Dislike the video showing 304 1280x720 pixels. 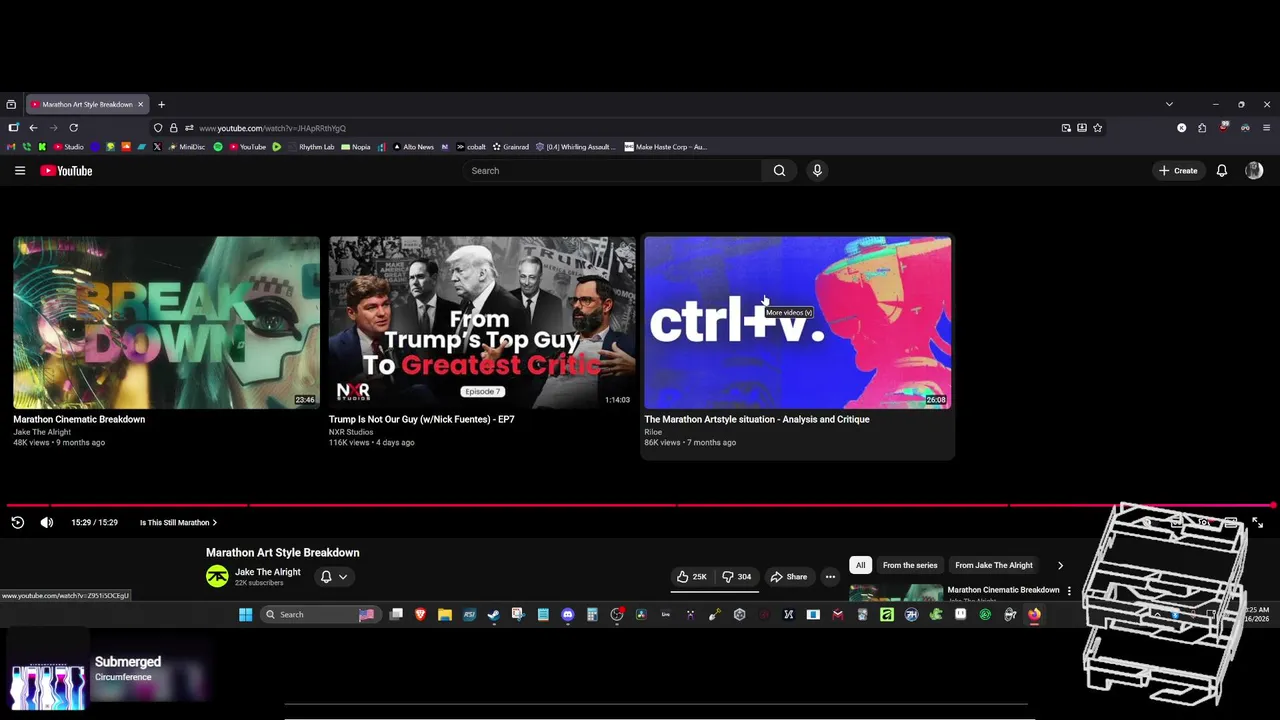738,576
